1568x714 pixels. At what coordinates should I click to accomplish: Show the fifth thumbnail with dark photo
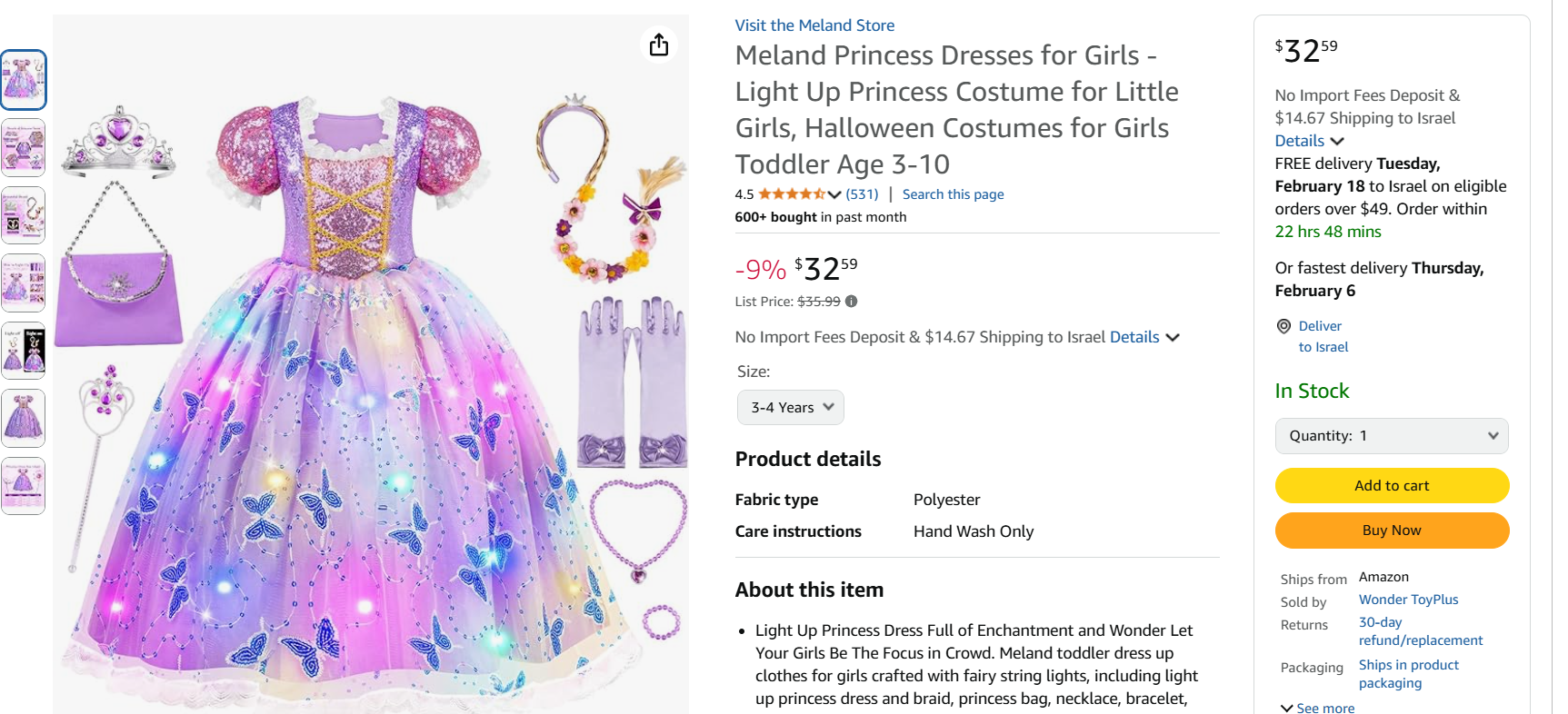(24, 351)
